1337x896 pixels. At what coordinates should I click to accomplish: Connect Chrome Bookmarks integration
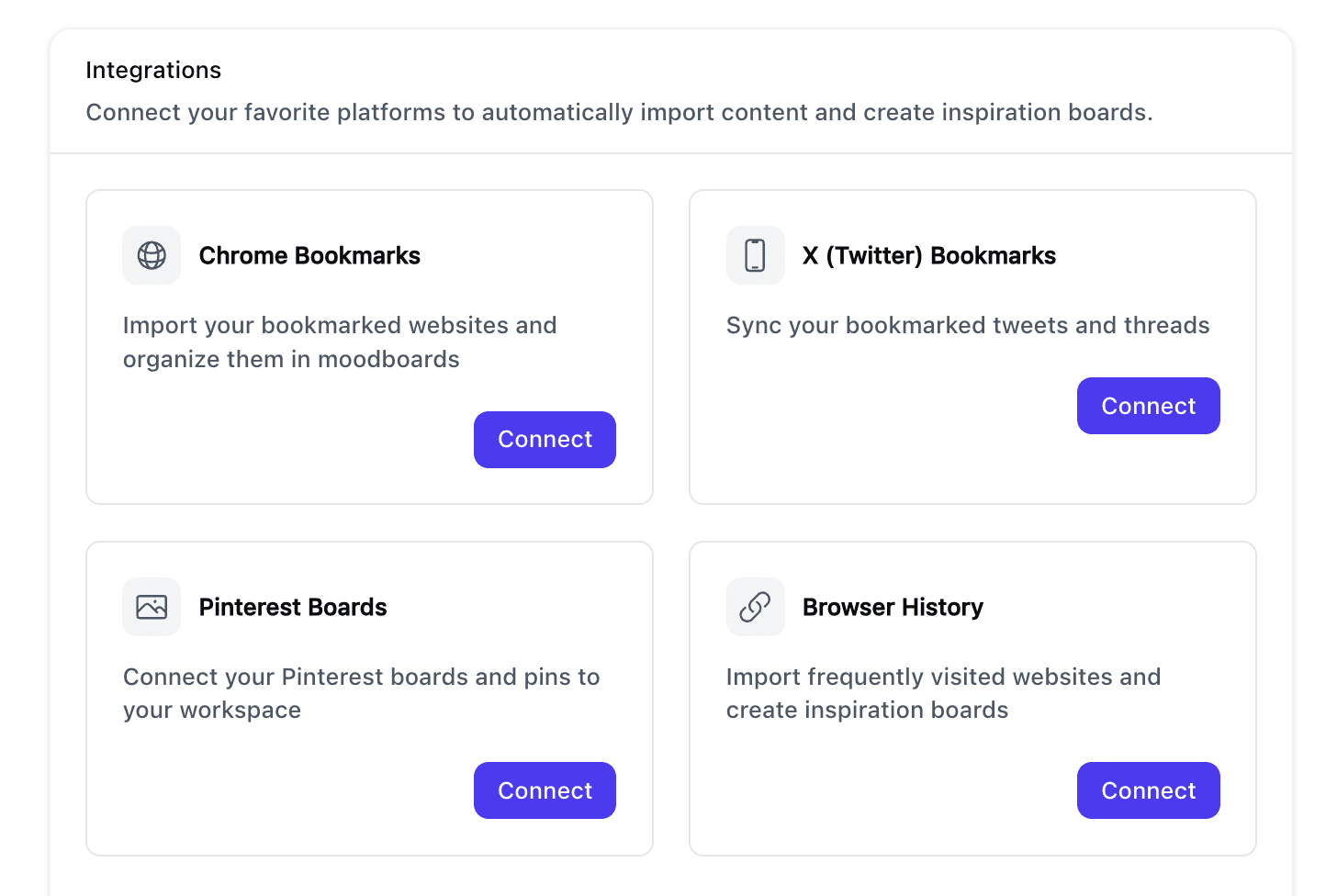545,440
